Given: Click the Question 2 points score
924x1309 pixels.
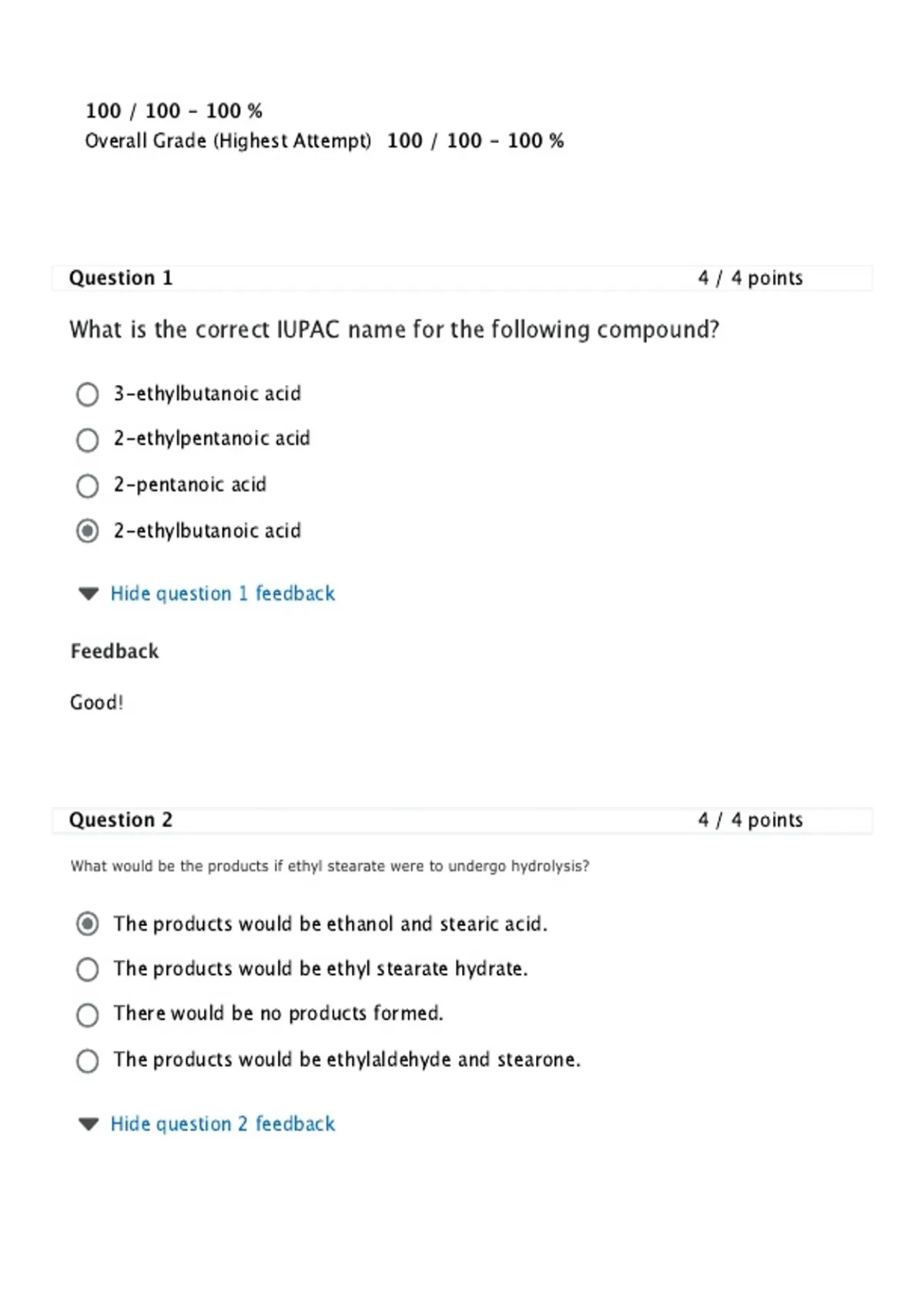Looking at the screenshot, I should [750, 820].
